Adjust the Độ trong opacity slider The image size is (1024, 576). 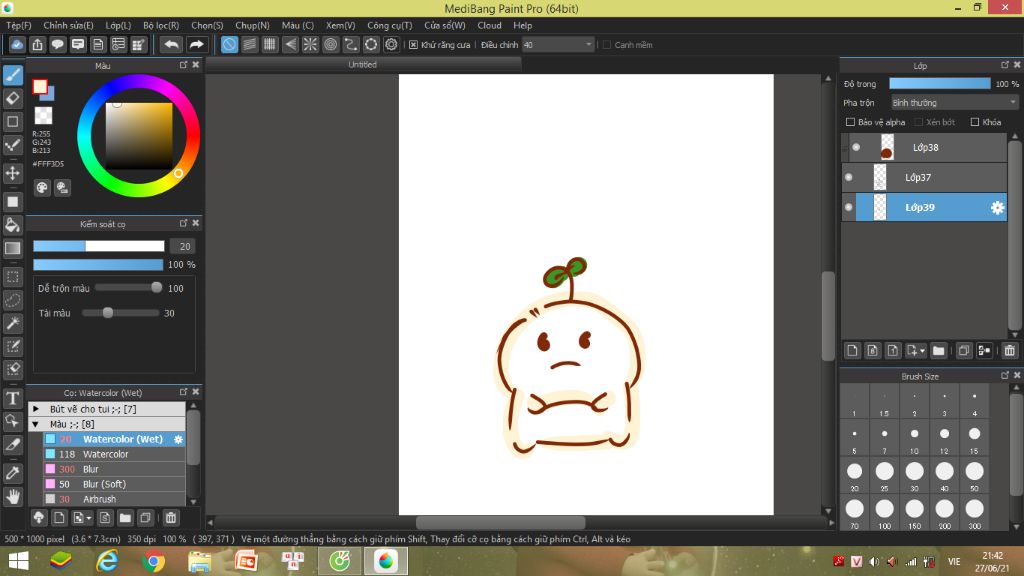pyautogui.click(x=940, y=84)
